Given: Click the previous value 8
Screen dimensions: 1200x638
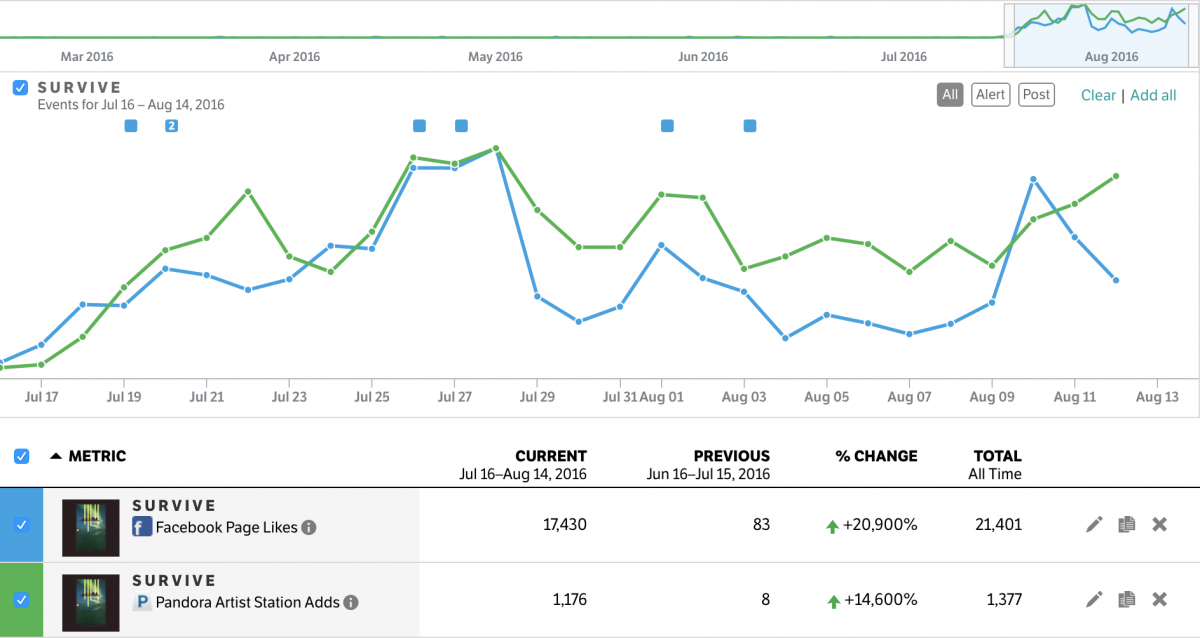Looking at the screenshot, I should (x=765, y=600).
